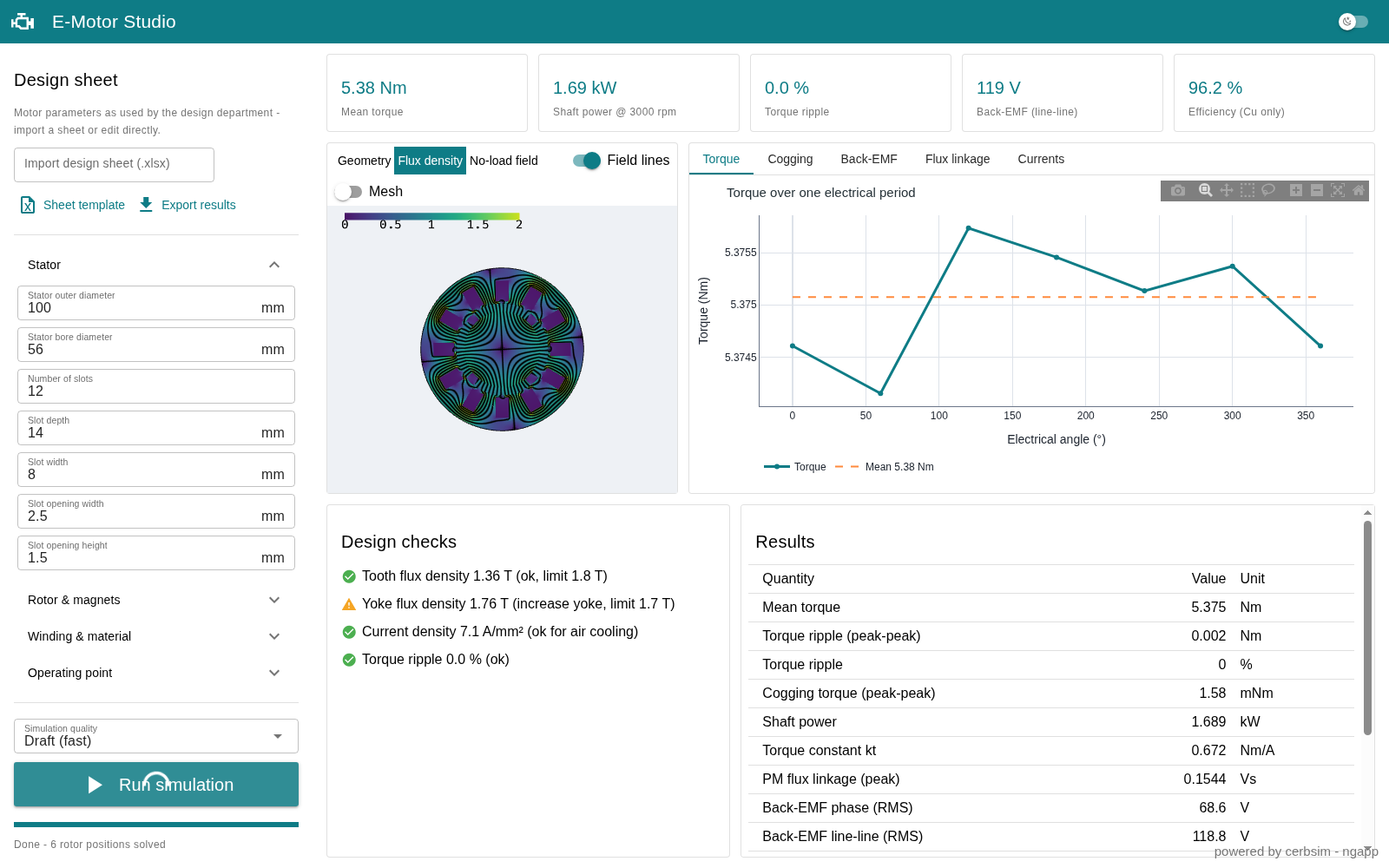
Task: Click the Slot depth field
Action: pos(156,428)
